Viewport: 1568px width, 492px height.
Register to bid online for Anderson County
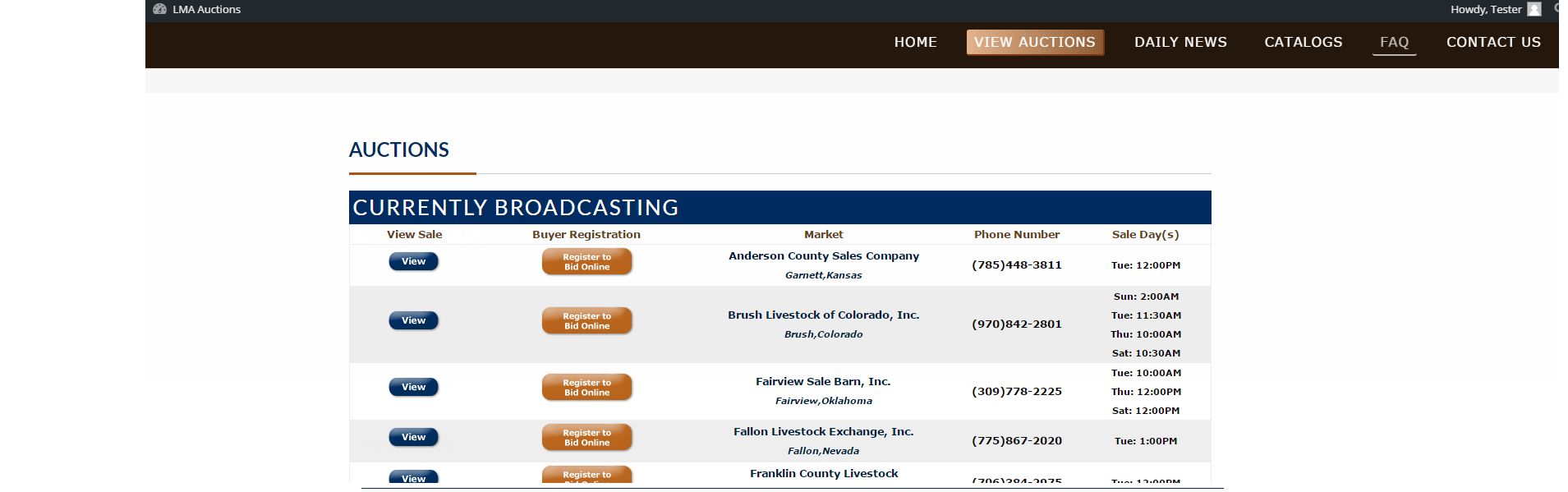(586, 262)
